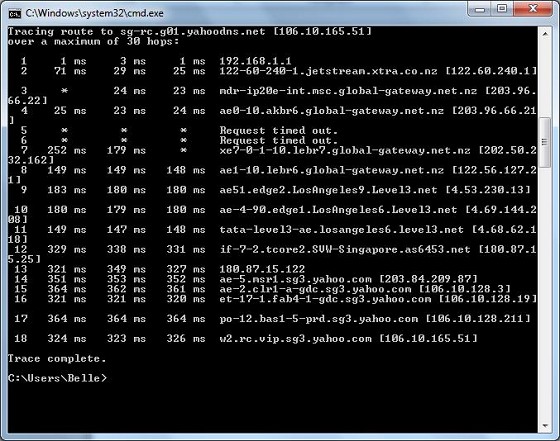This screenshot has height=441, width=560.
Task: Click the 'Tracing route to' header line
Action: [x=190, y=31]
